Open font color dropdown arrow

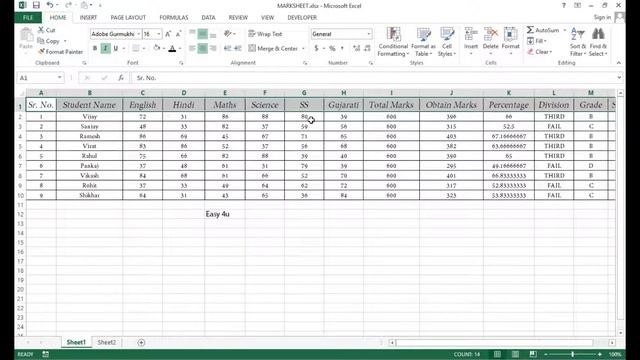180,48
